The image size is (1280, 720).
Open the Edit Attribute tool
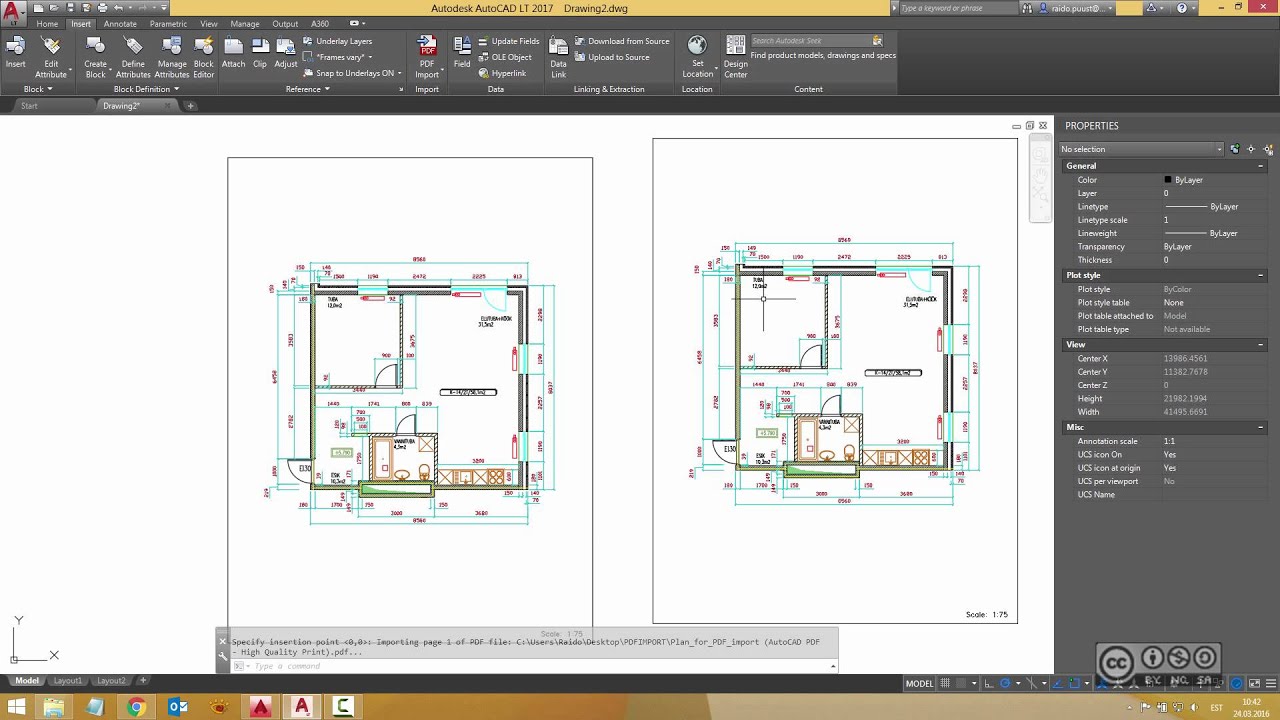pyautogui.click(x=51, y=57)
